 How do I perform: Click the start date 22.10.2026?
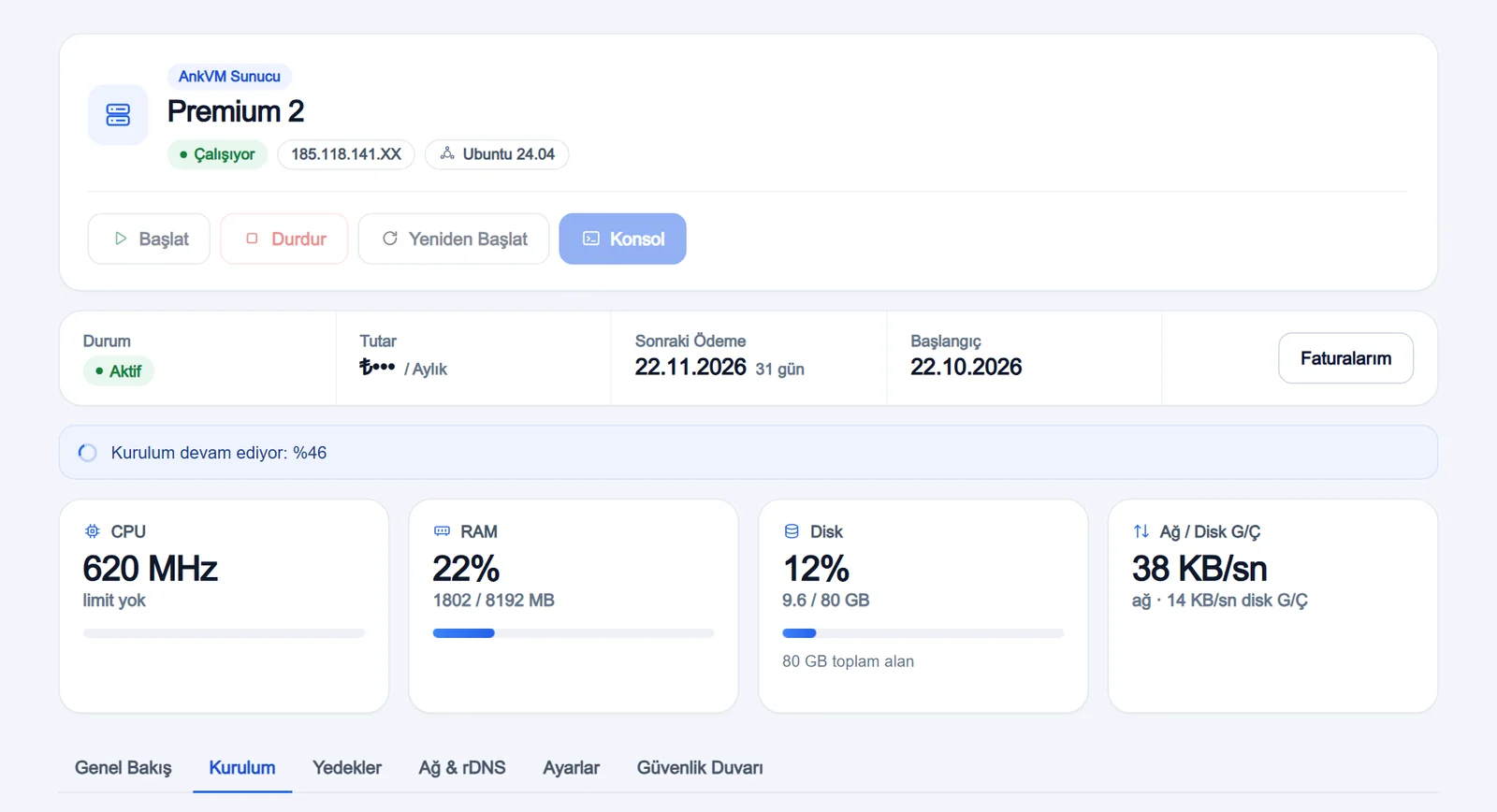pyautogui.click(x=967, y=367)
